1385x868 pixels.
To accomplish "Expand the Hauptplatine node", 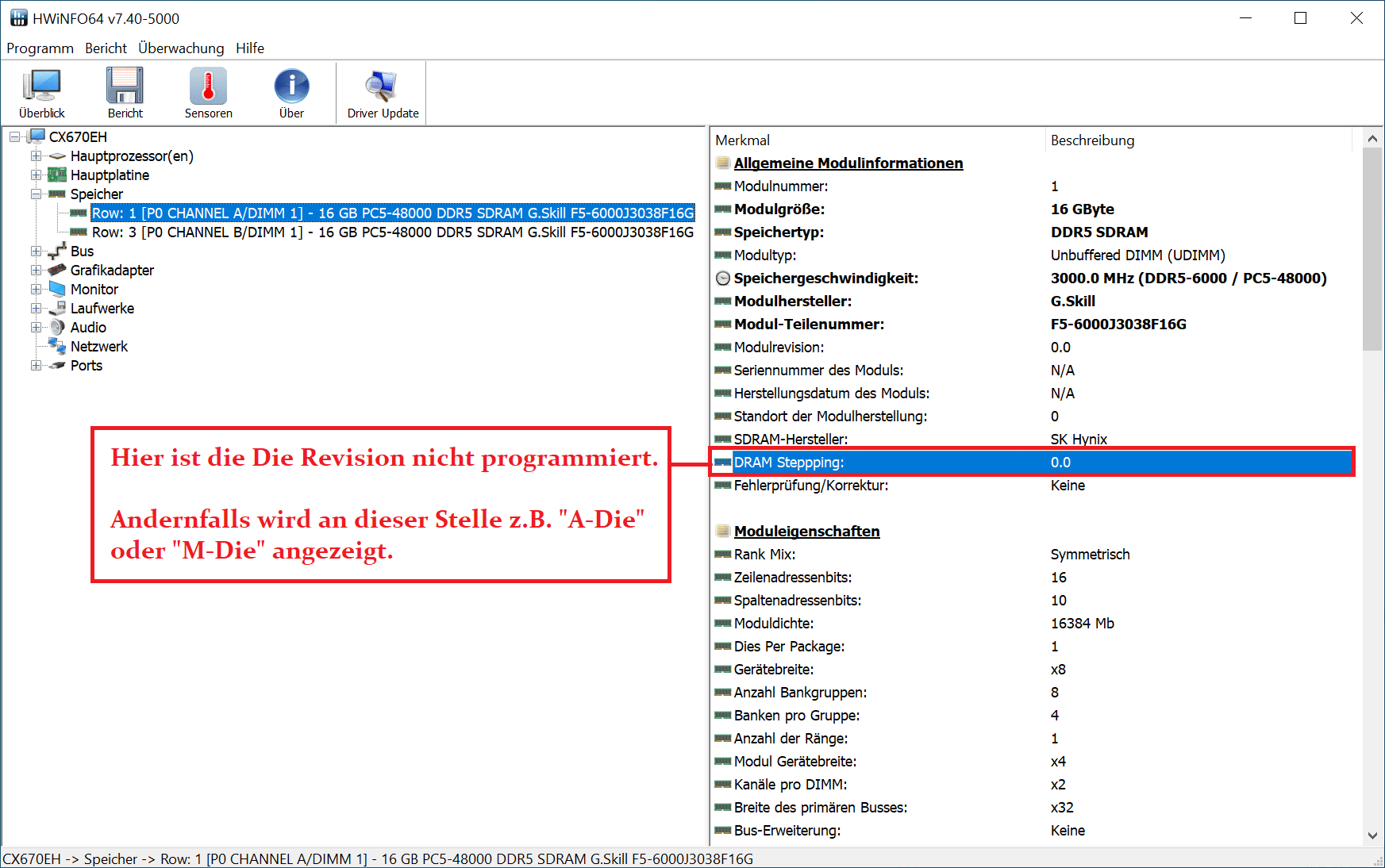I will (x=36, y=175).
